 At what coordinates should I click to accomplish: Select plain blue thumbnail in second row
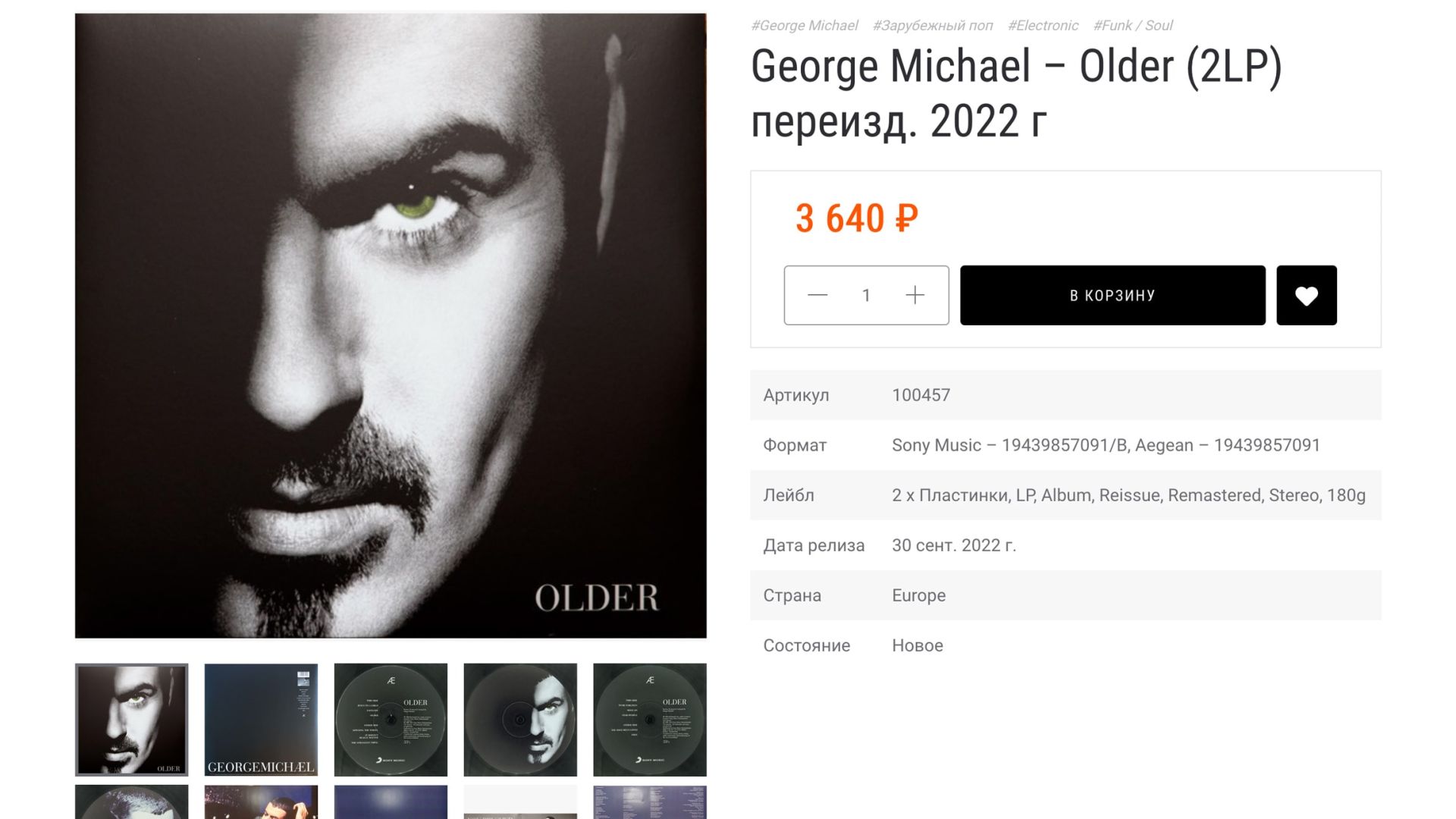coord(391,802)
